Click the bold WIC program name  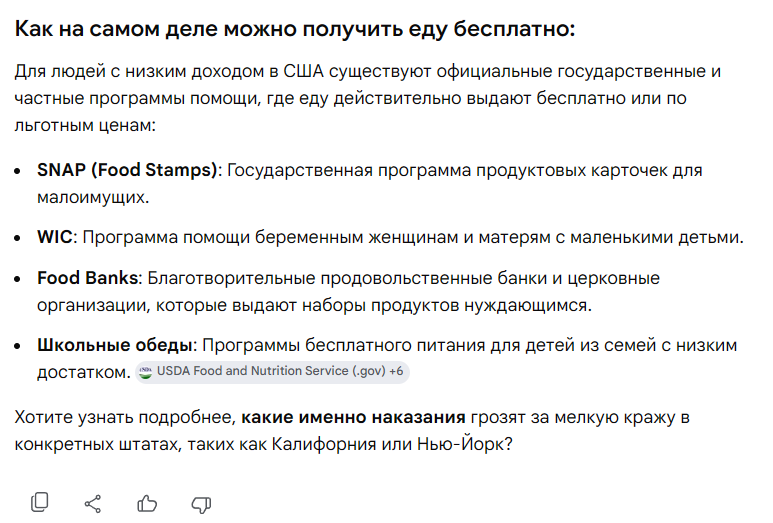(55, 237)
